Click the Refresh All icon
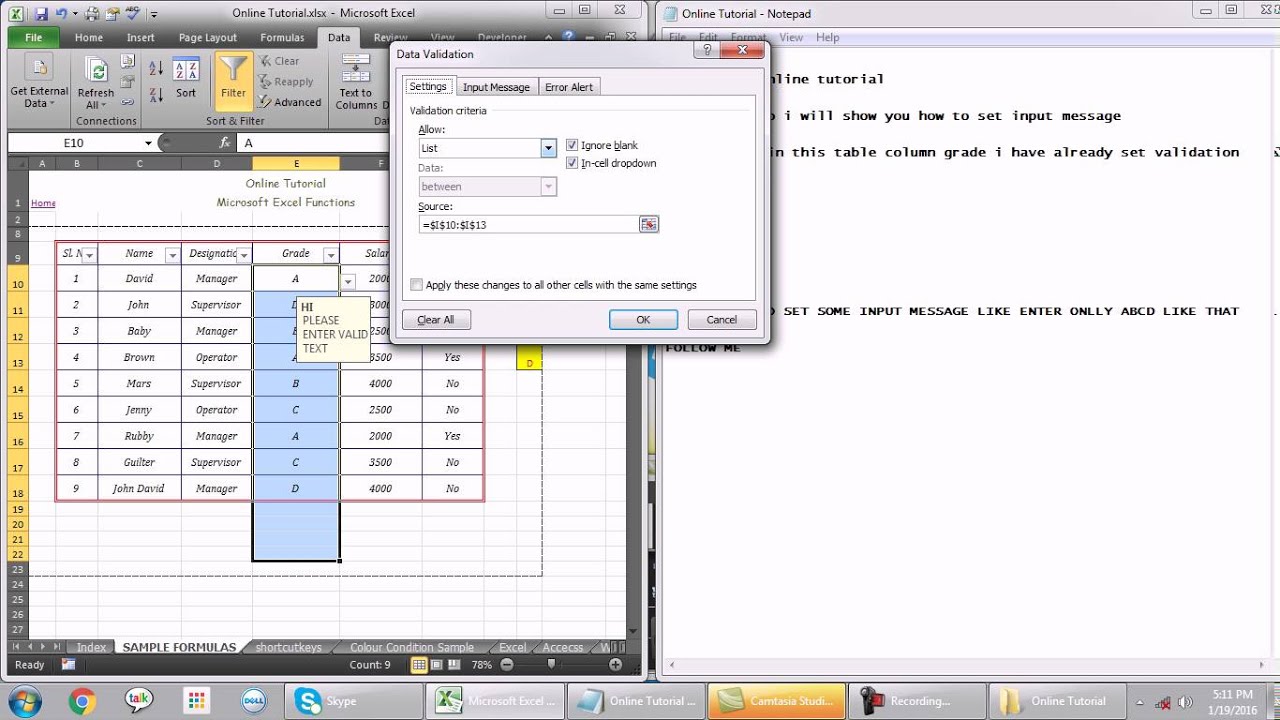Viewport: 1280px width, 720px height. click(97, 70)
